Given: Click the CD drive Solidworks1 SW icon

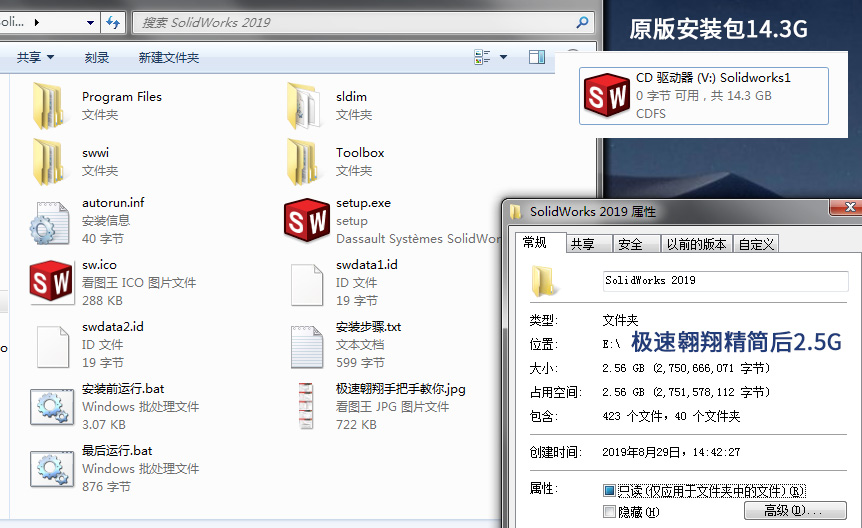Looking at the screenshot, I should point(606,95).
